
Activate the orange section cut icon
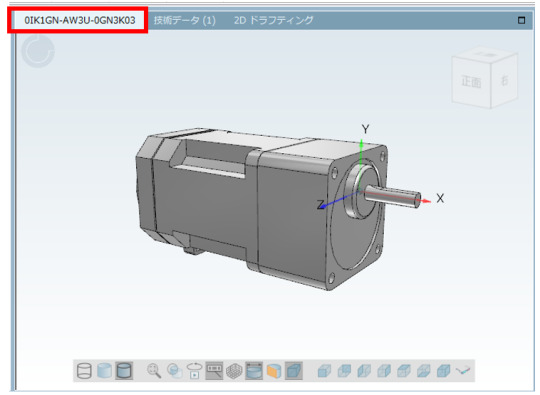[x=274, y=371]
